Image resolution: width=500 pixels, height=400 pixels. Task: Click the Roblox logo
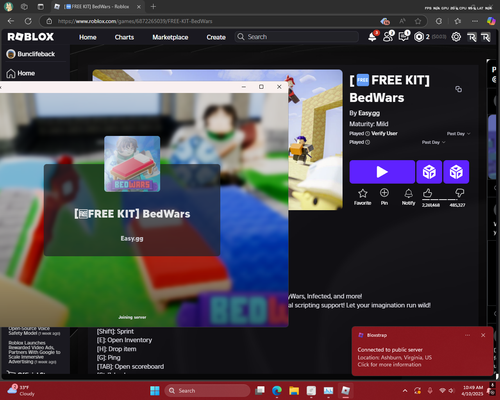point(31,37)
